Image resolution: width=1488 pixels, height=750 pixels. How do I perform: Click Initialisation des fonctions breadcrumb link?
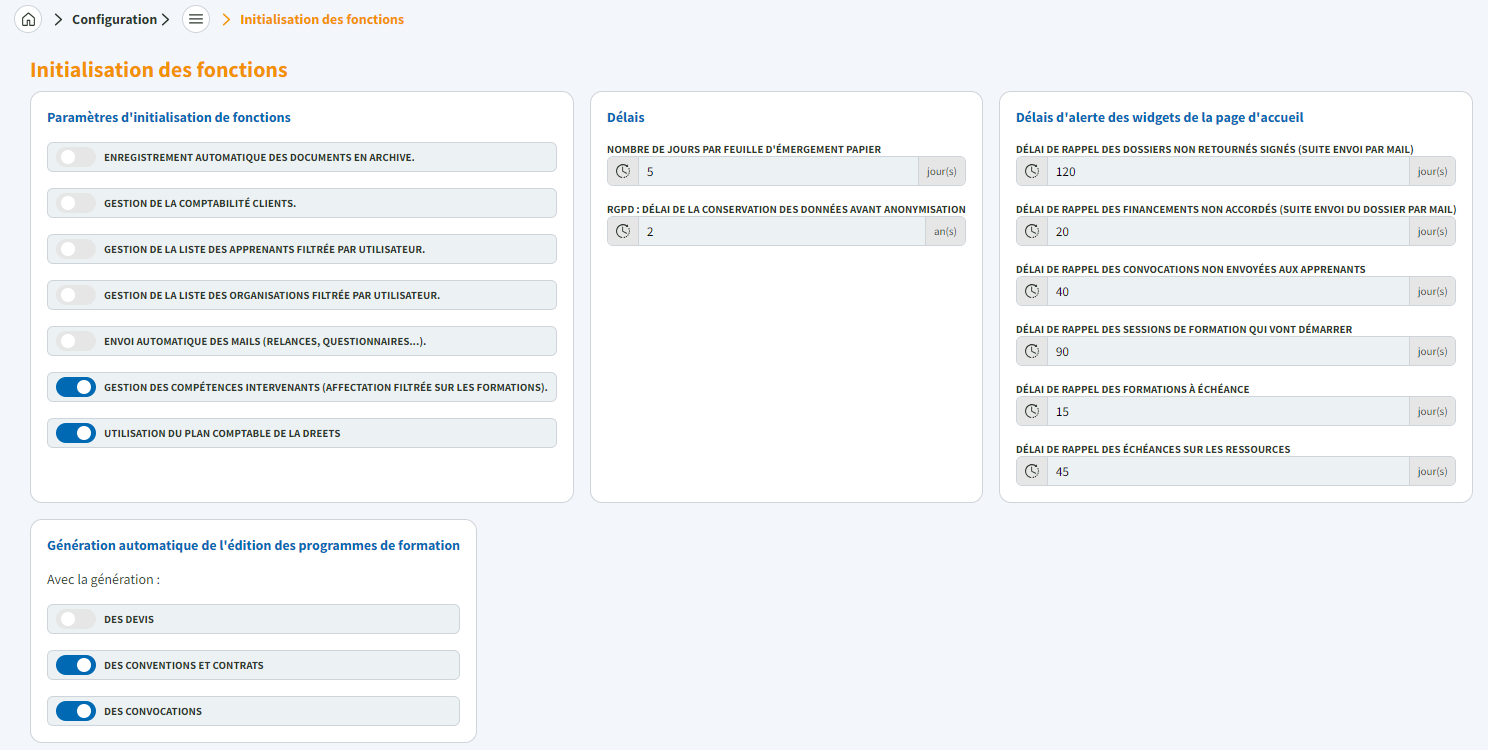pyautogui.click(x=322, y=19)
